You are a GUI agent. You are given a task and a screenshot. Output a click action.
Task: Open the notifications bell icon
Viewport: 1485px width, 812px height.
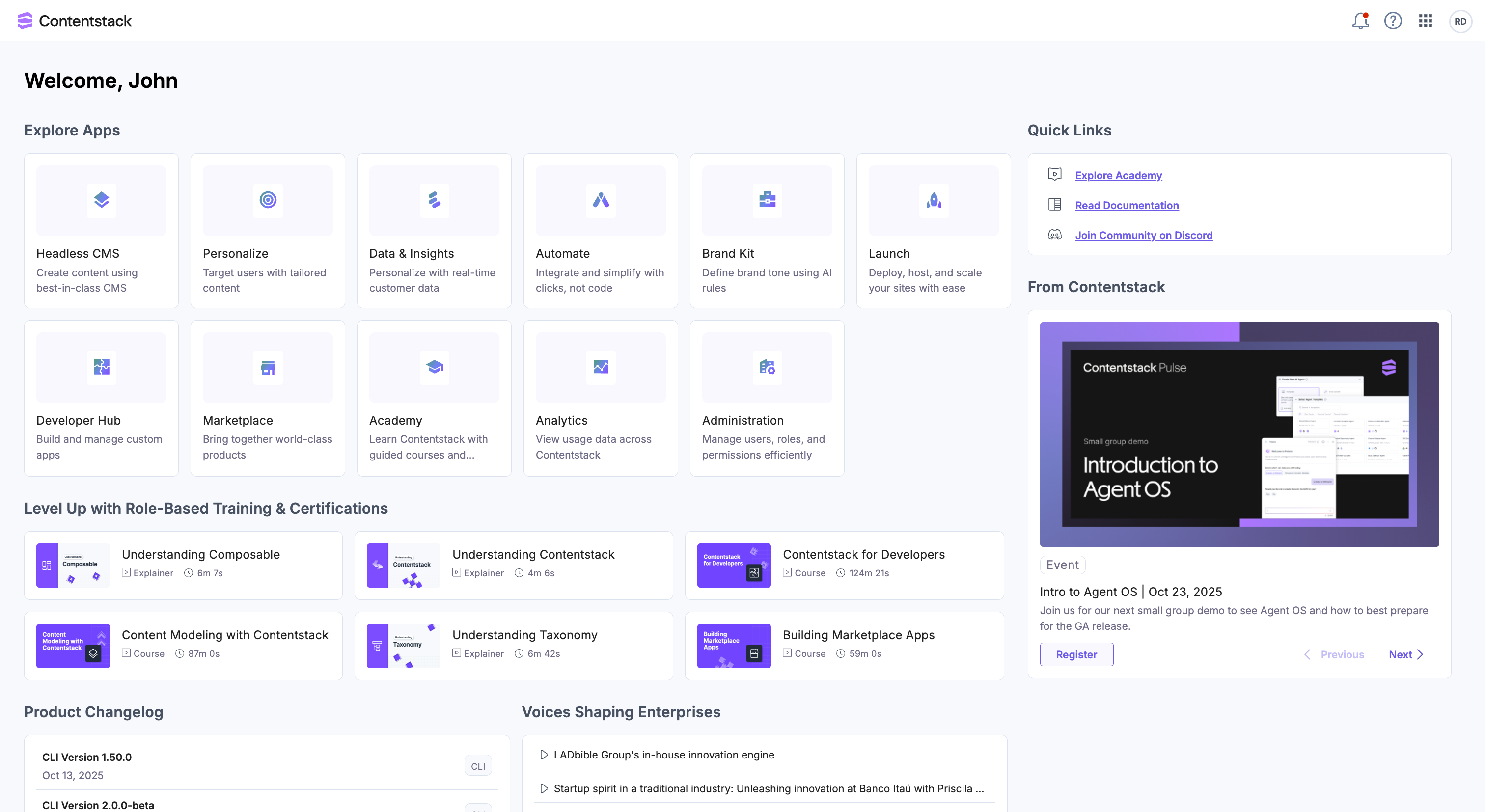click(1360, 21)
